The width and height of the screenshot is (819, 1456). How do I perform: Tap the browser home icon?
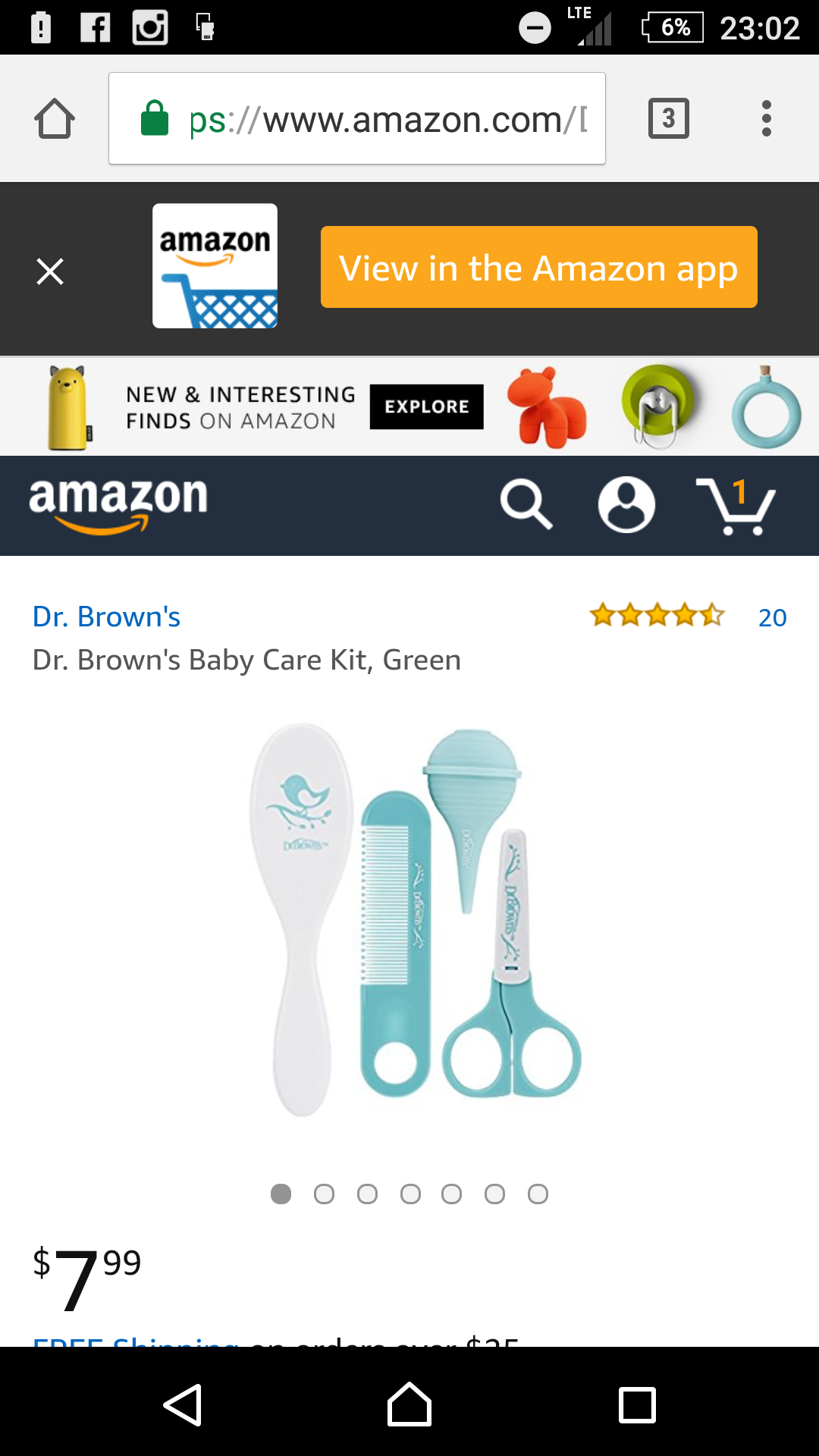click(x=55, y=118)
